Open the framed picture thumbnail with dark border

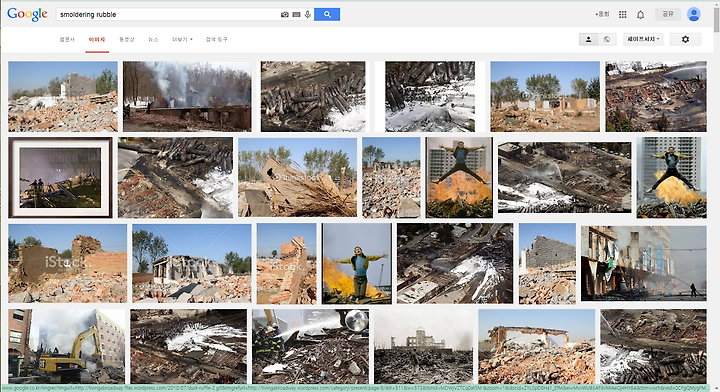60,177
